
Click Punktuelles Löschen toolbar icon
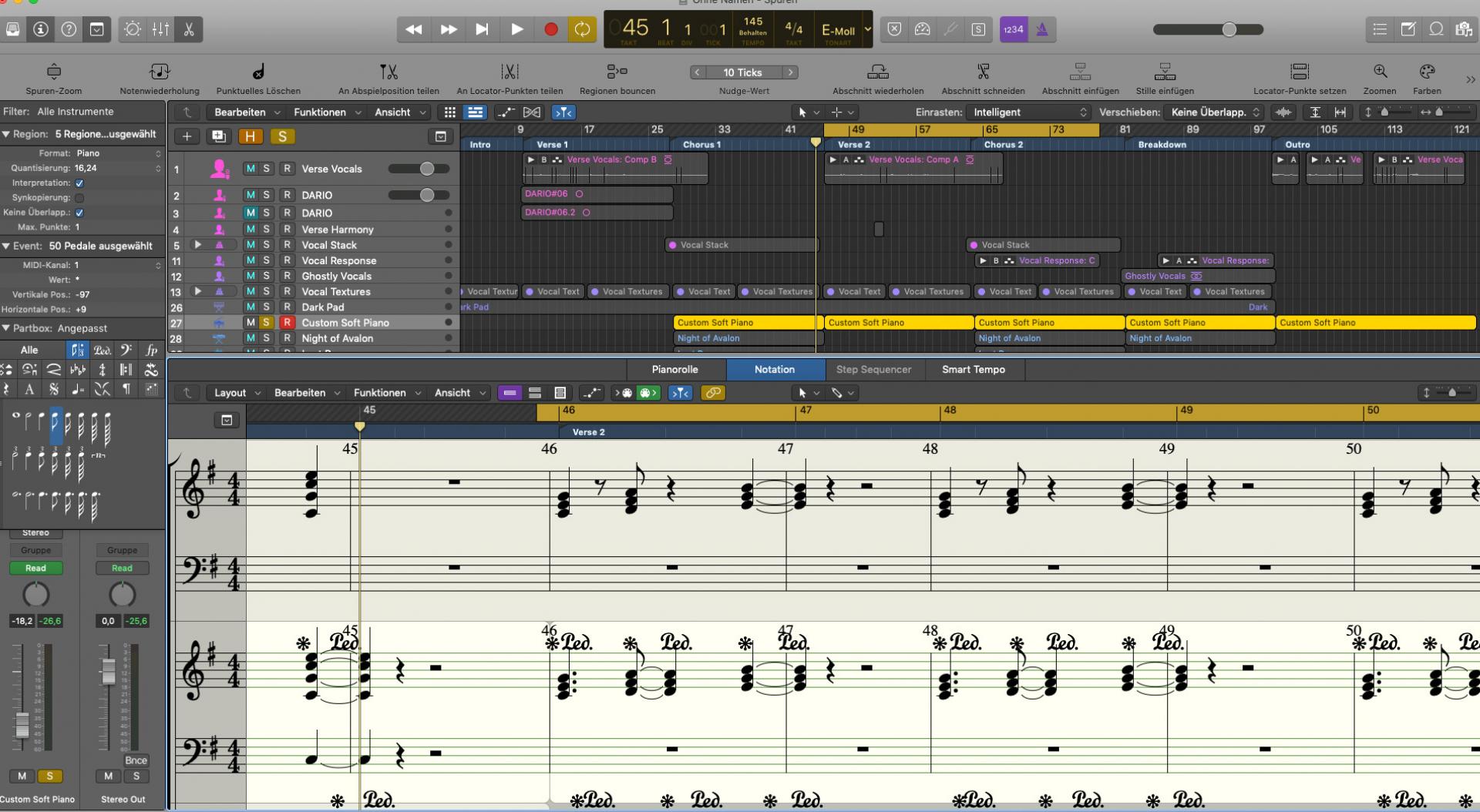258,72
